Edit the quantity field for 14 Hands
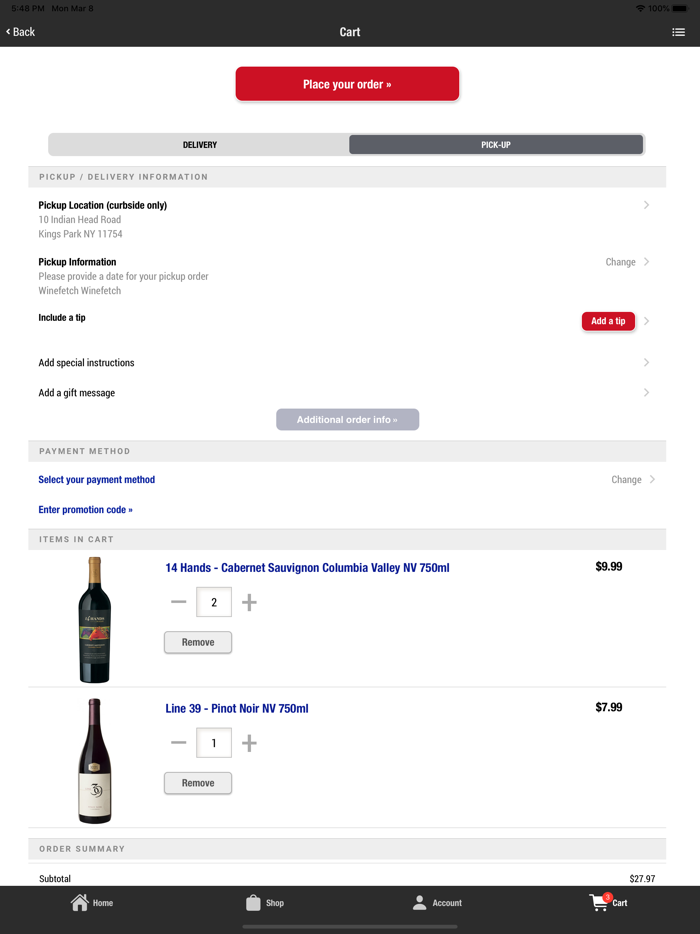Screen dimensions: 700x934 click(x=213, y=601)
